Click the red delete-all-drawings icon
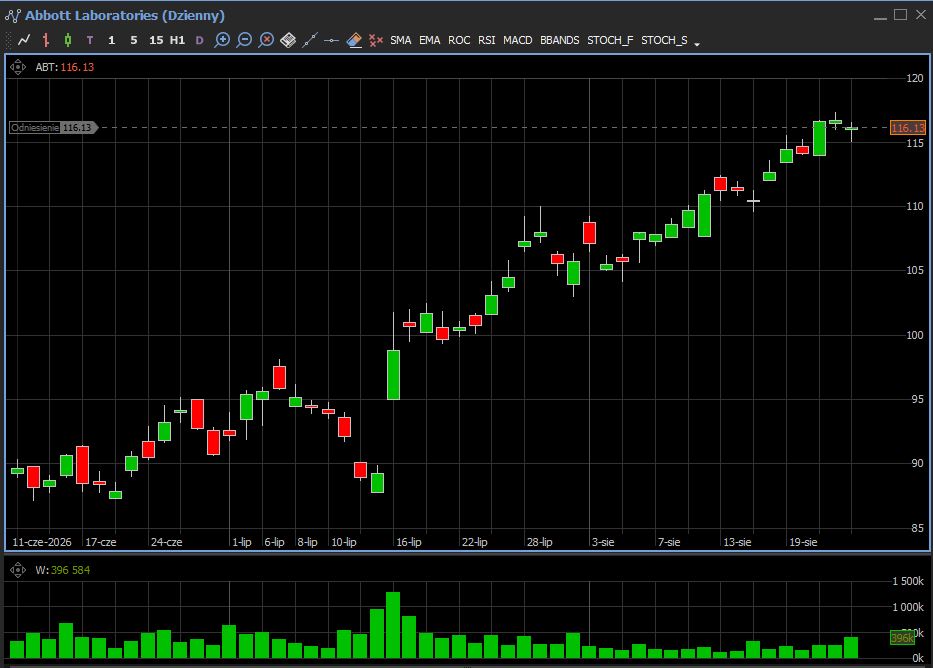 [x=375, y=40]
